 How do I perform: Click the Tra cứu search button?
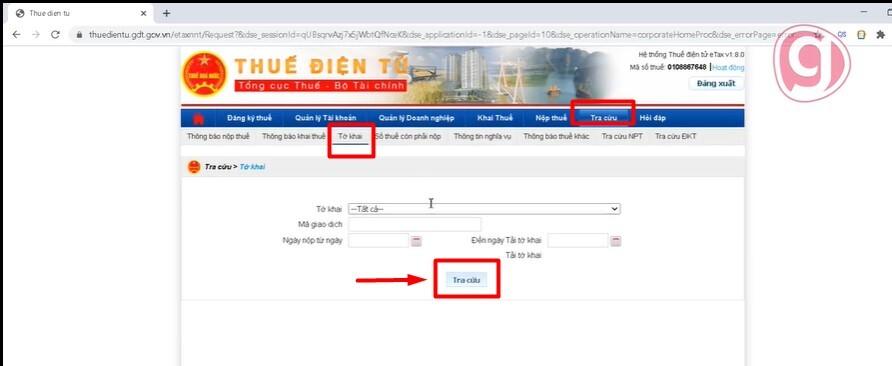tap(466, 280)
